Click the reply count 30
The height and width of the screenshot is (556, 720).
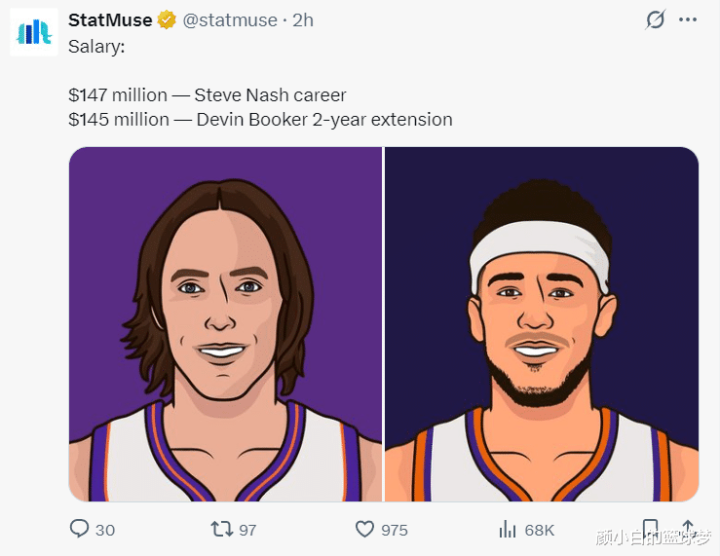pyautogui.click(x=105, y=530)
